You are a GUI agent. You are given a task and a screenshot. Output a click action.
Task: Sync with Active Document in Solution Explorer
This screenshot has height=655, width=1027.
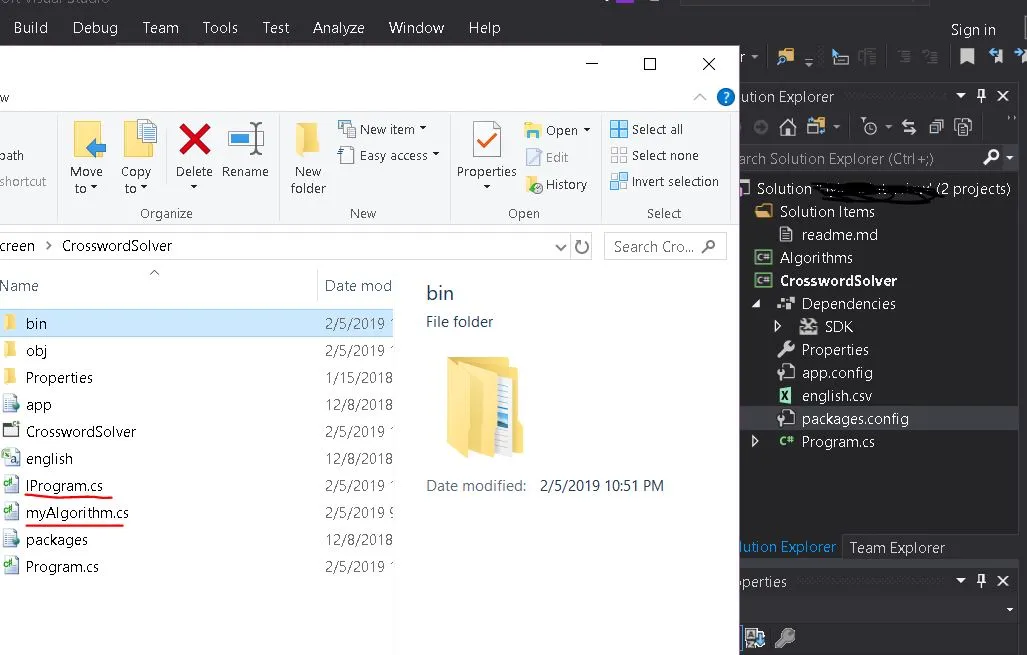[x=908, y=126]
